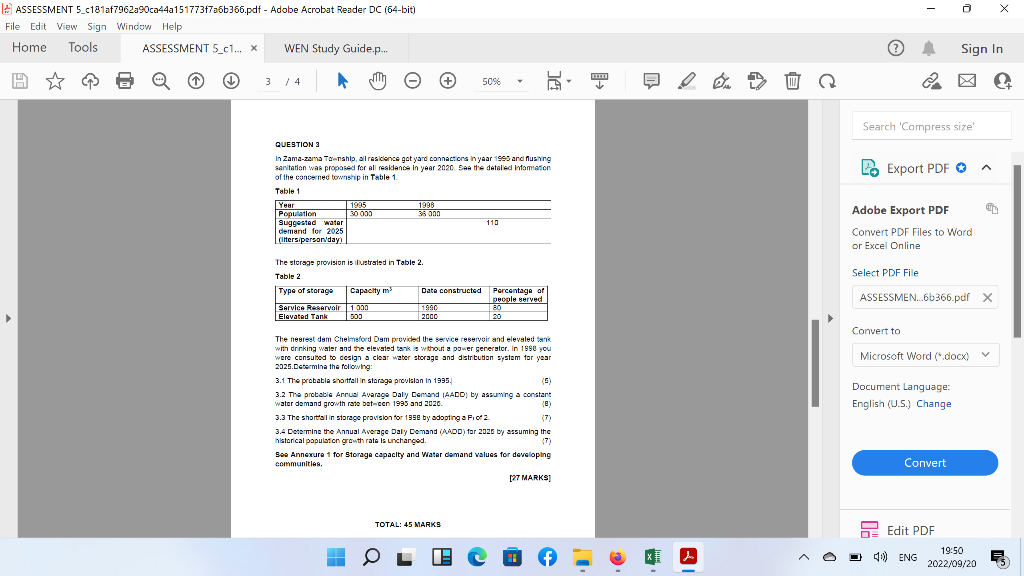
Task: Click the Convert button
Action: coord(924,462)
